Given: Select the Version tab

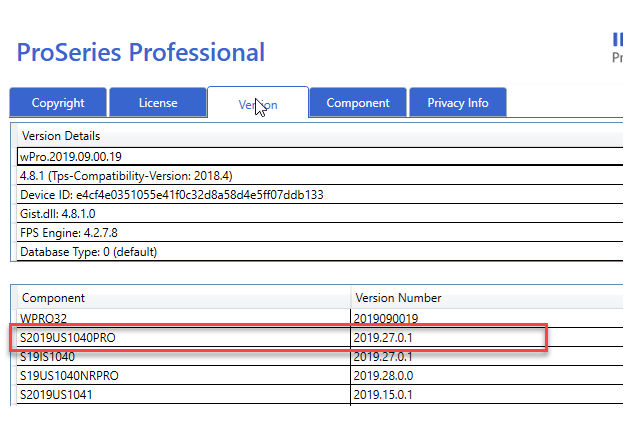Looking at the screenshot, I should click(x=257, y=103).
